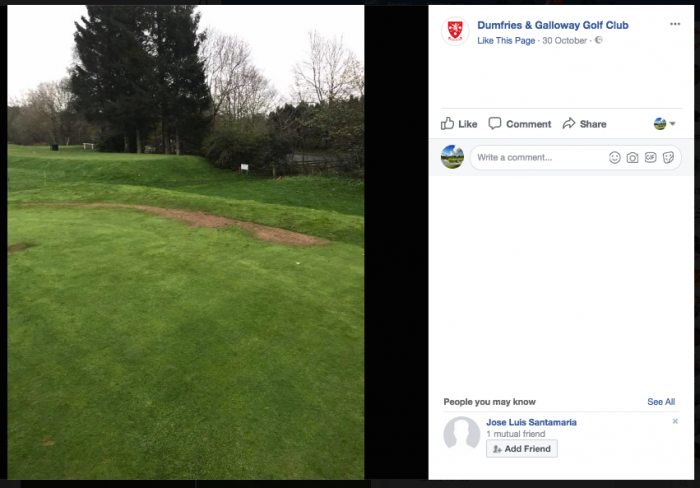Click the Like This Page link
Viewport: 700px width, 488px height.
click(x=506, y=41)
